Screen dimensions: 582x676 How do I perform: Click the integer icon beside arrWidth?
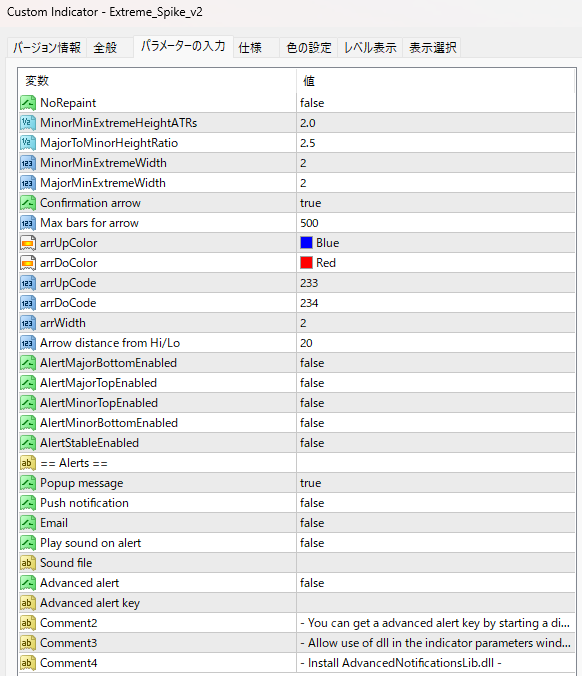(28, 323)
